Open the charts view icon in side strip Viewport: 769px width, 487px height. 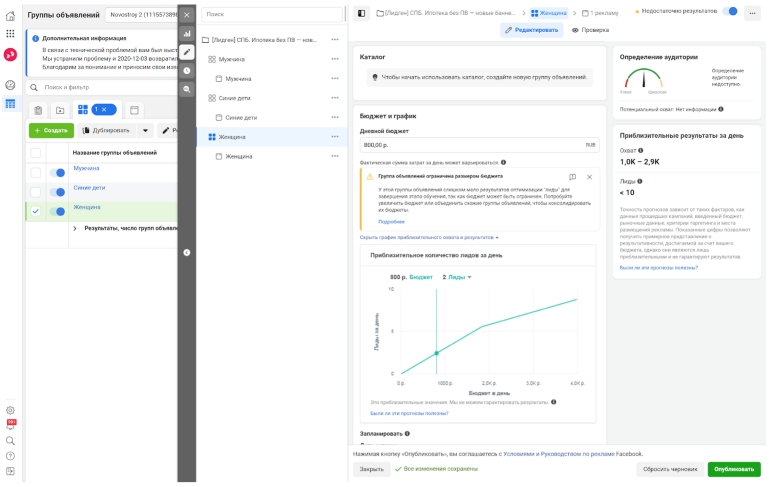[187, 34]
